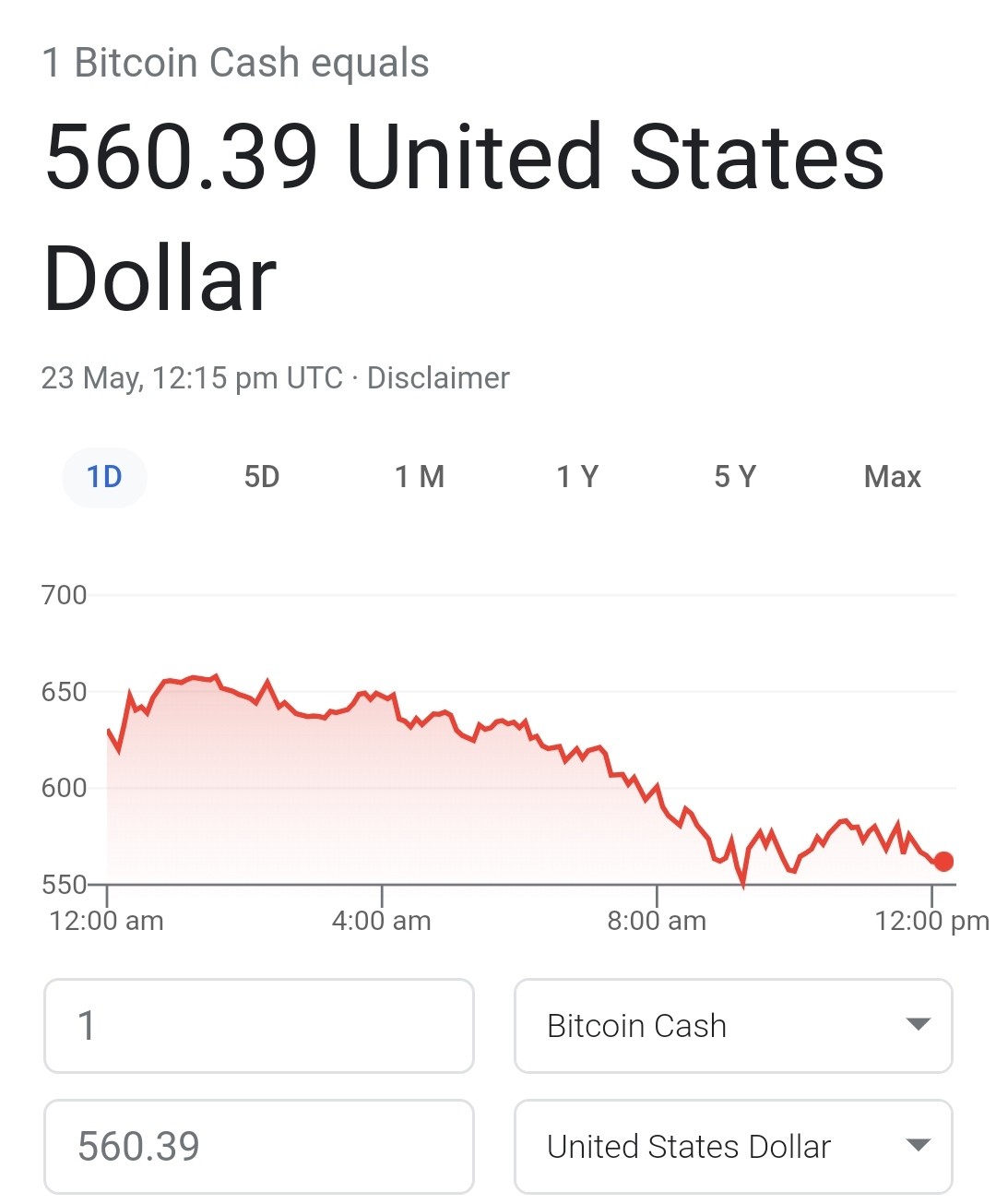The image size is (996, 1204).
Task: Switch chart to 5D range
Action: pos(262,477)
